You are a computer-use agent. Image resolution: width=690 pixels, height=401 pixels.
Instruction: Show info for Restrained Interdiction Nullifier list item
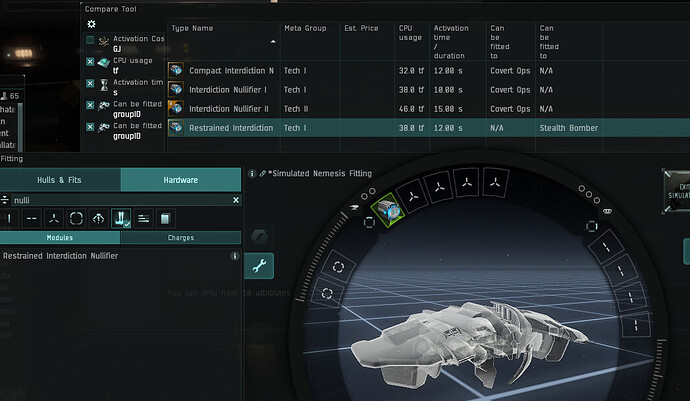235,256
